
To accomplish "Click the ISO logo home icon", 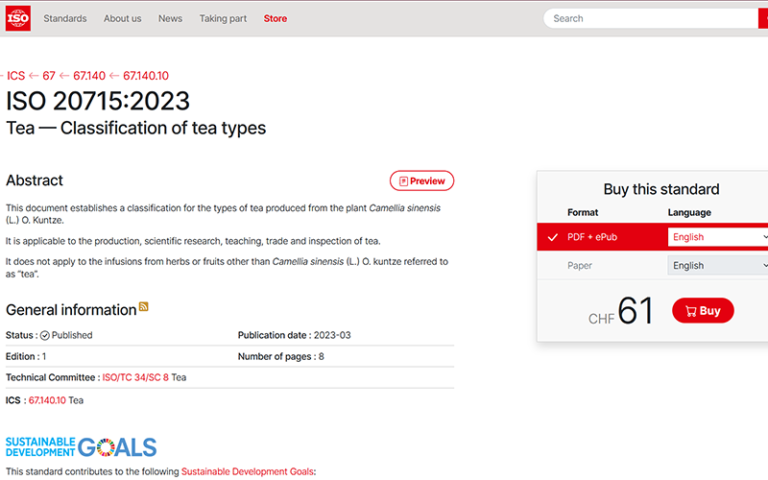I will pyautogui.click(x=18, y=19).
